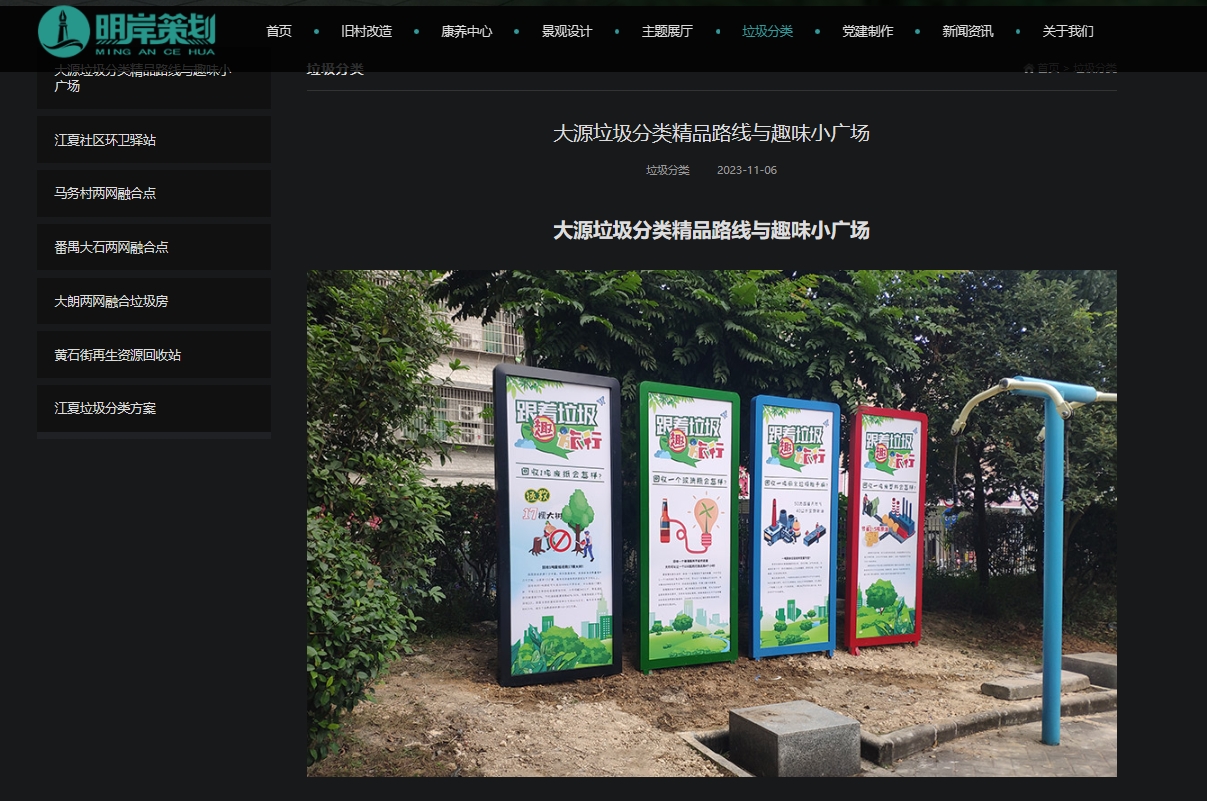Click the 垃圾分类 breadcrumb link
Viewport: 1207px width, 801px height.
pyautogui.click(x=1095, y=68)
